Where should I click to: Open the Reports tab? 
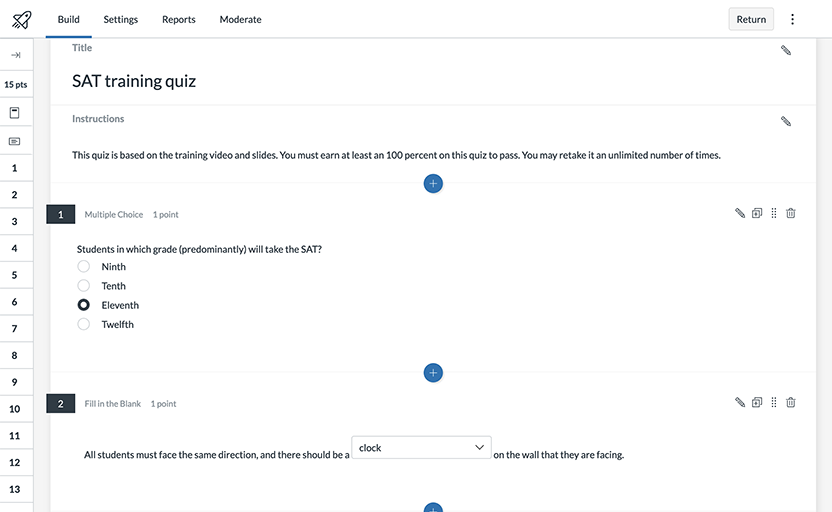point(179,19)
